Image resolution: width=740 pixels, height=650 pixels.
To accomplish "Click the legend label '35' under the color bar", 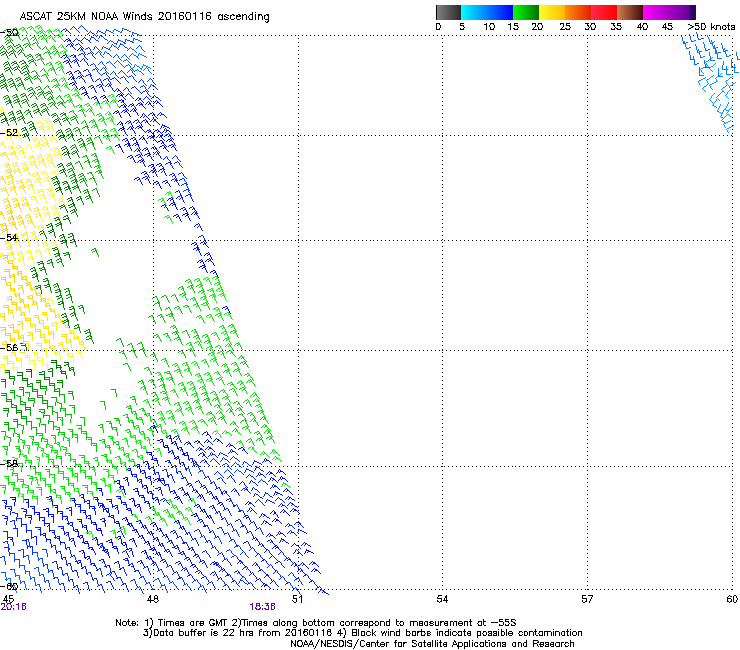I will click(x=616, y=27).
